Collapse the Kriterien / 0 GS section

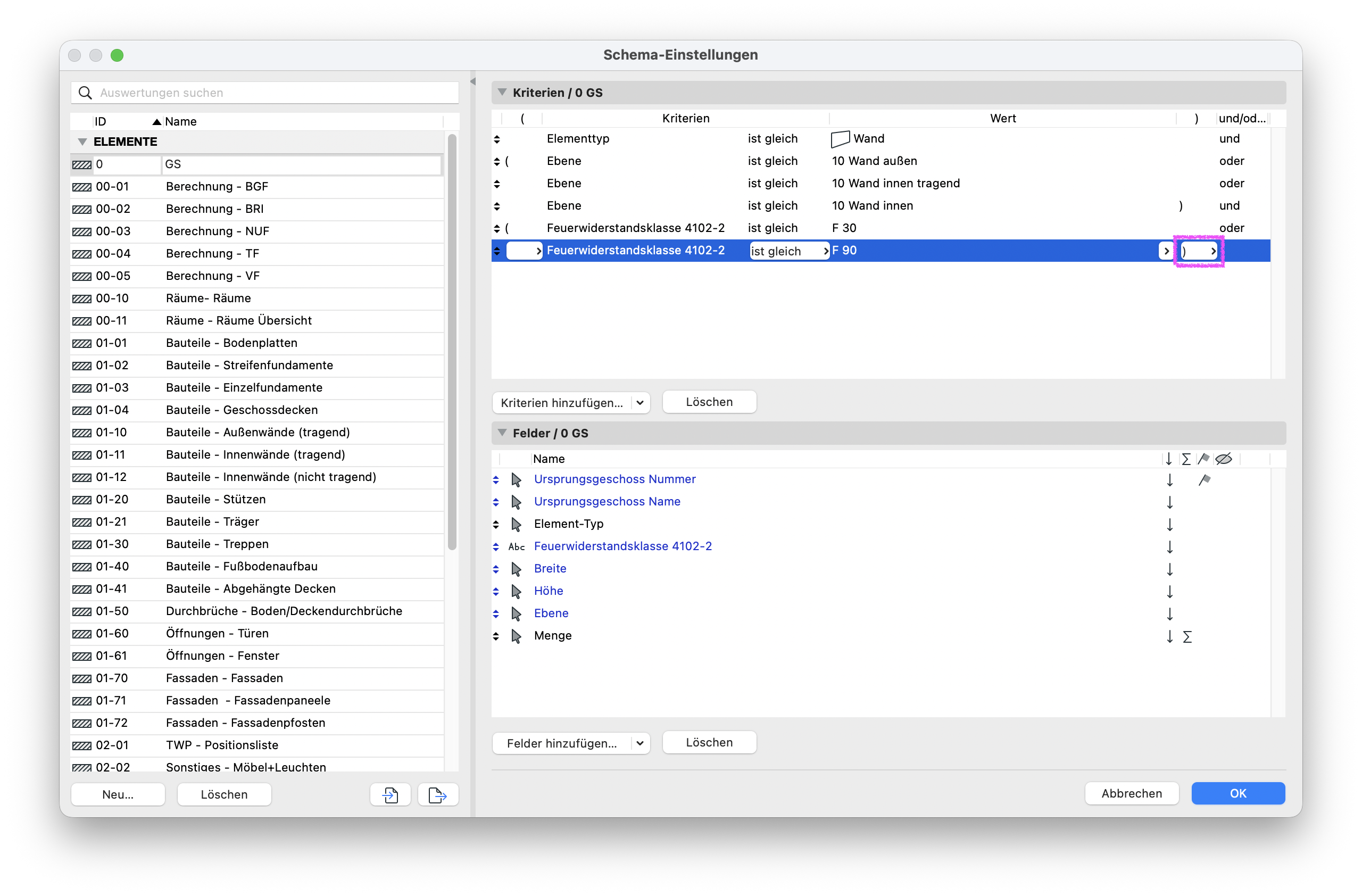point(502,92)
